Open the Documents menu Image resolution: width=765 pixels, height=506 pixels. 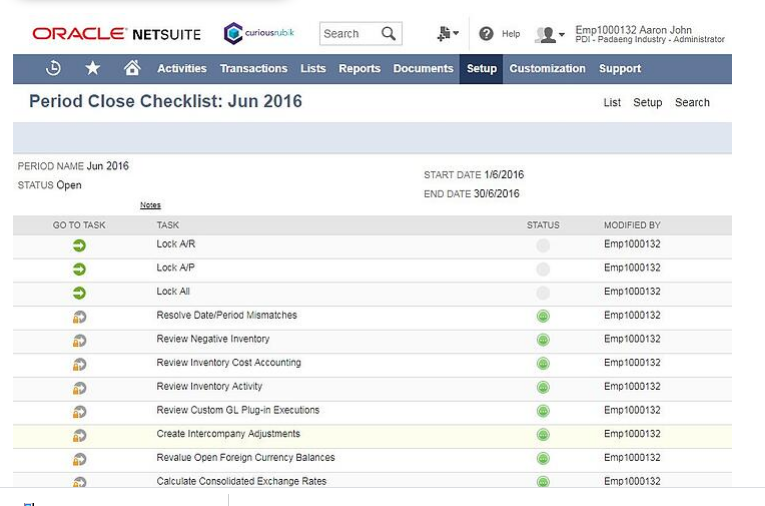point(423,68)
